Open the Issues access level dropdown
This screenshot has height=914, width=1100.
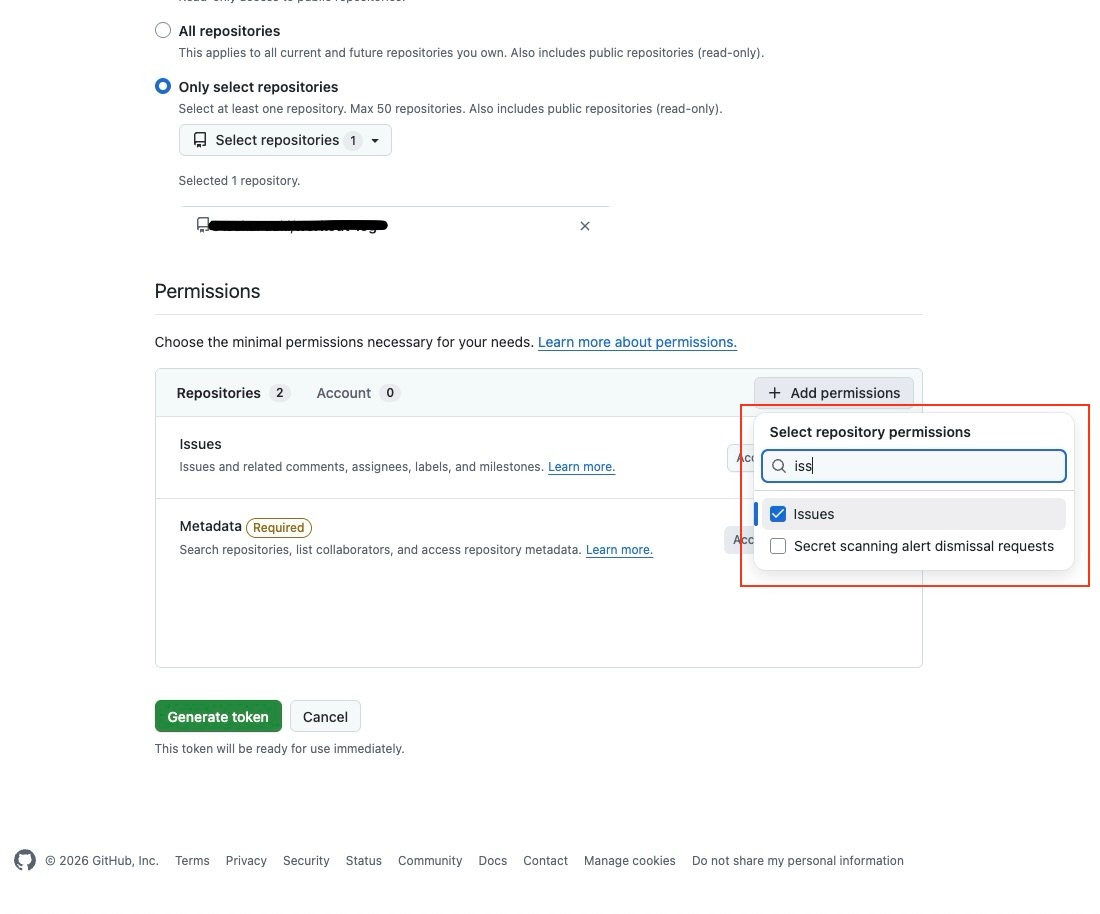(740, 457)
